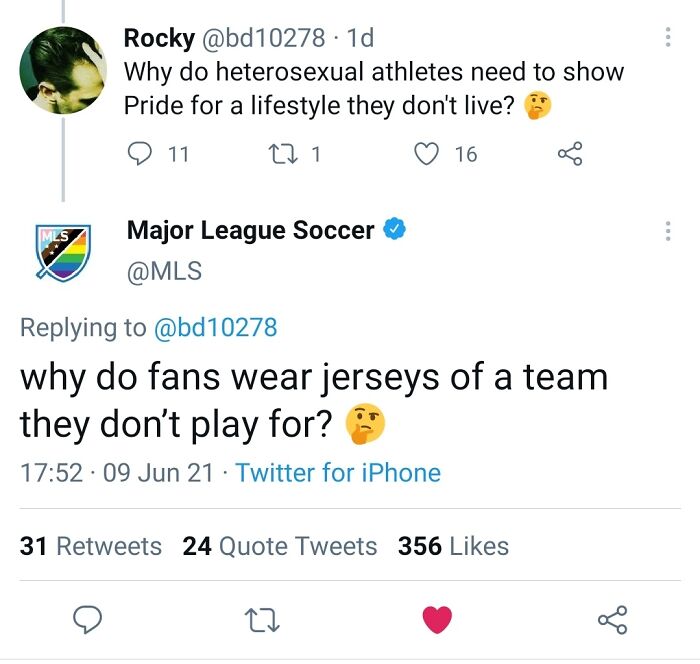Open more options for Rocky's tweet
700x664 pixels.
(x=667, y=38)
